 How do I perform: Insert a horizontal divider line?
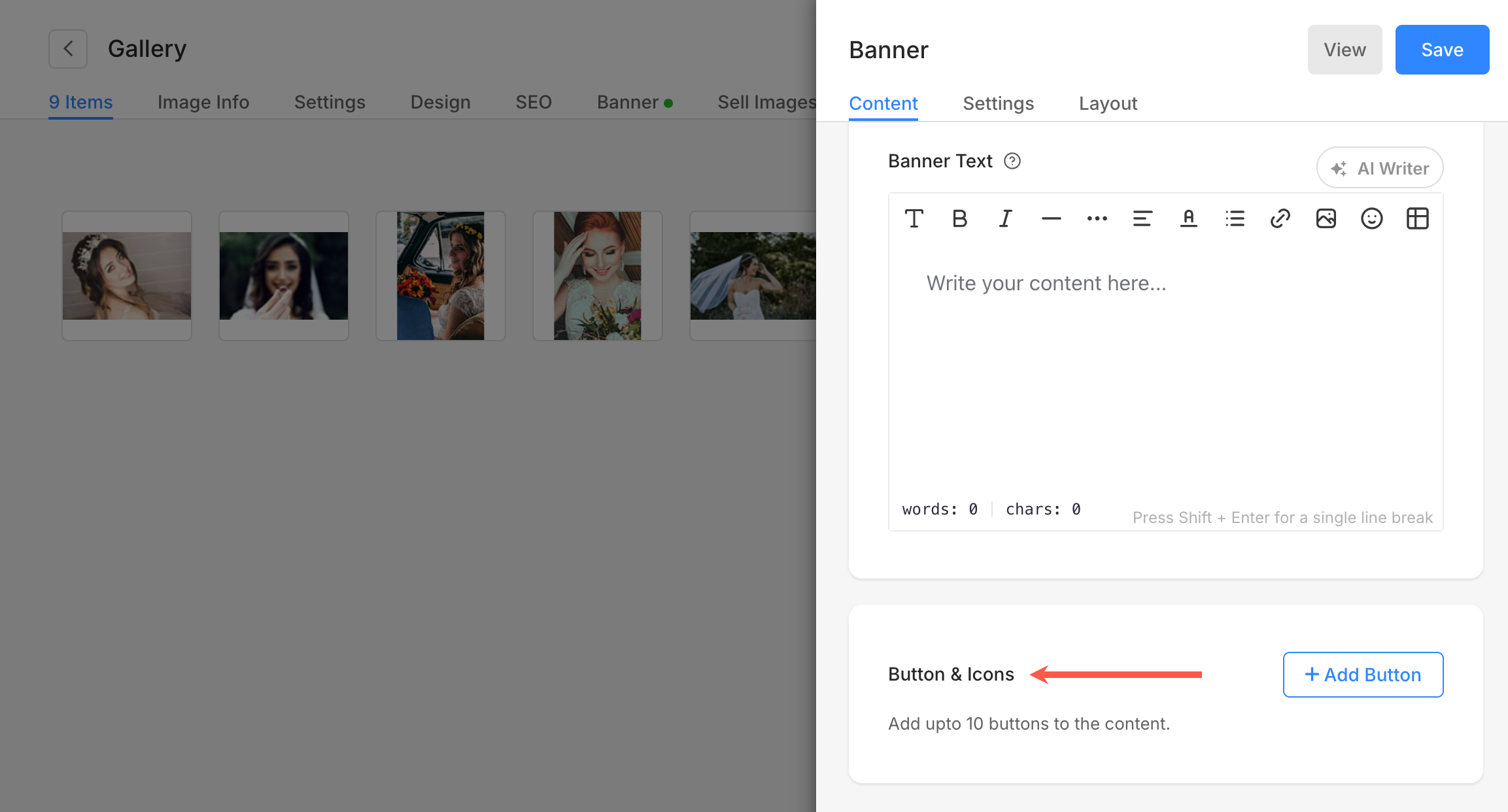tap(1051, 218)
